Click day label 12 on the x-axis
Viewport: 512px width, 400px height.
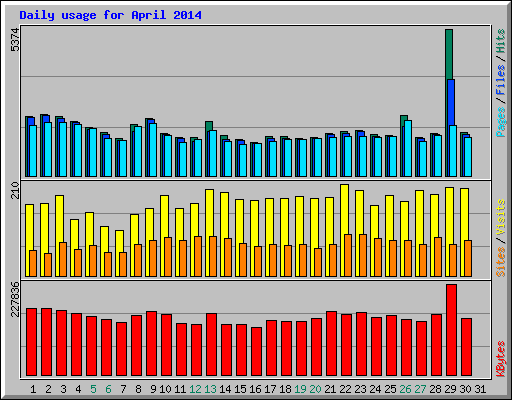(195, 389)
